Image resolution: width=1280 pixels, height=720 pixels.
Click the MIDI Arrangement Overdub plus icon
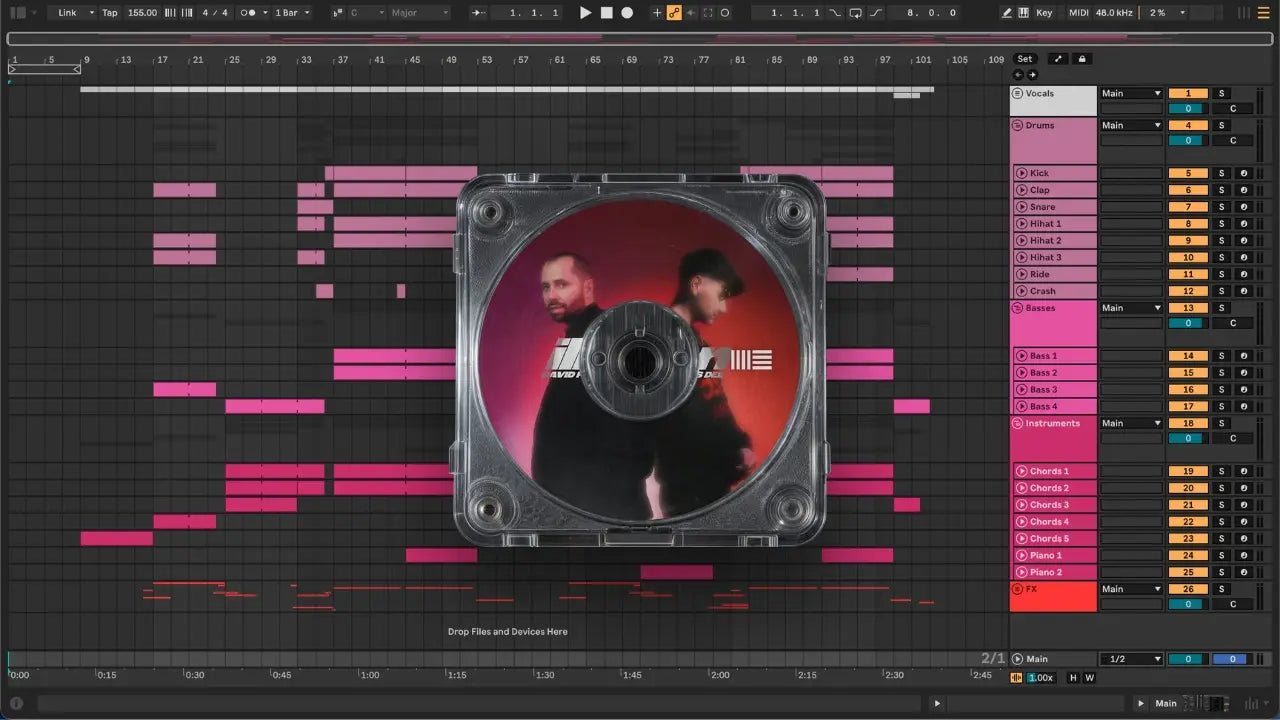click(657, 13)
